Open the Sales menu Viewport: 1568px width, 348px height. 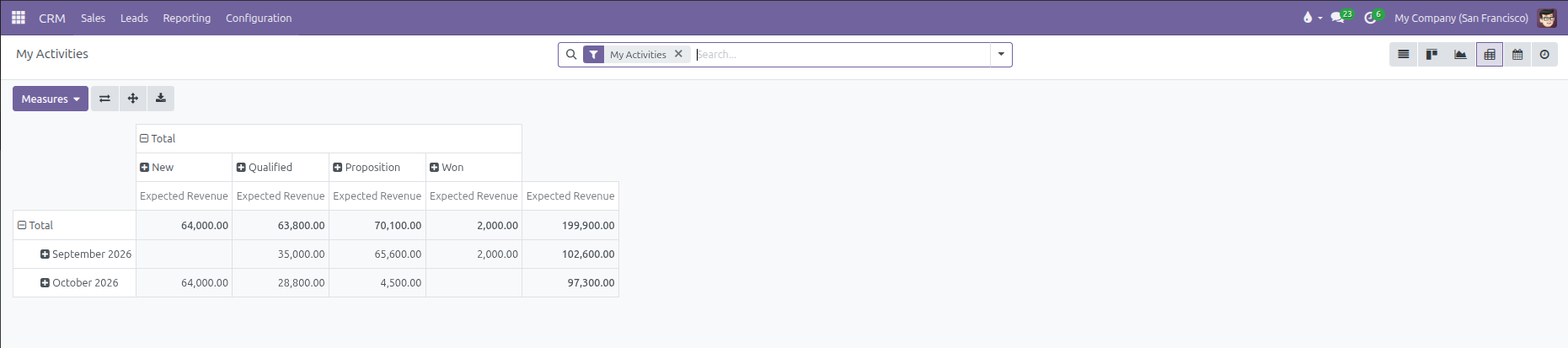tap(93, 18)
